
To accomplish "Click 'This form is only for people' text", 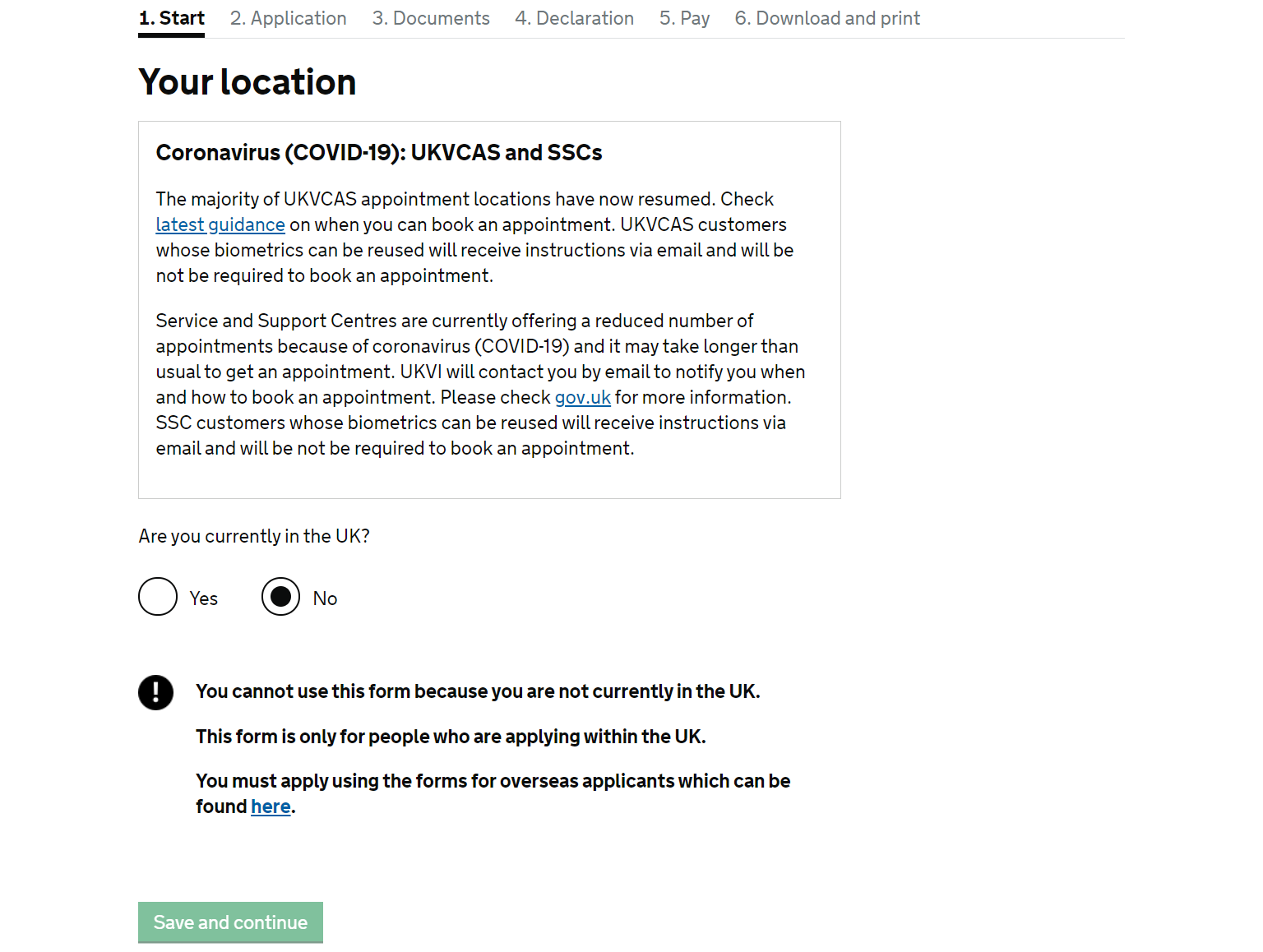I will pyautogui.click(x=451, y=737).
